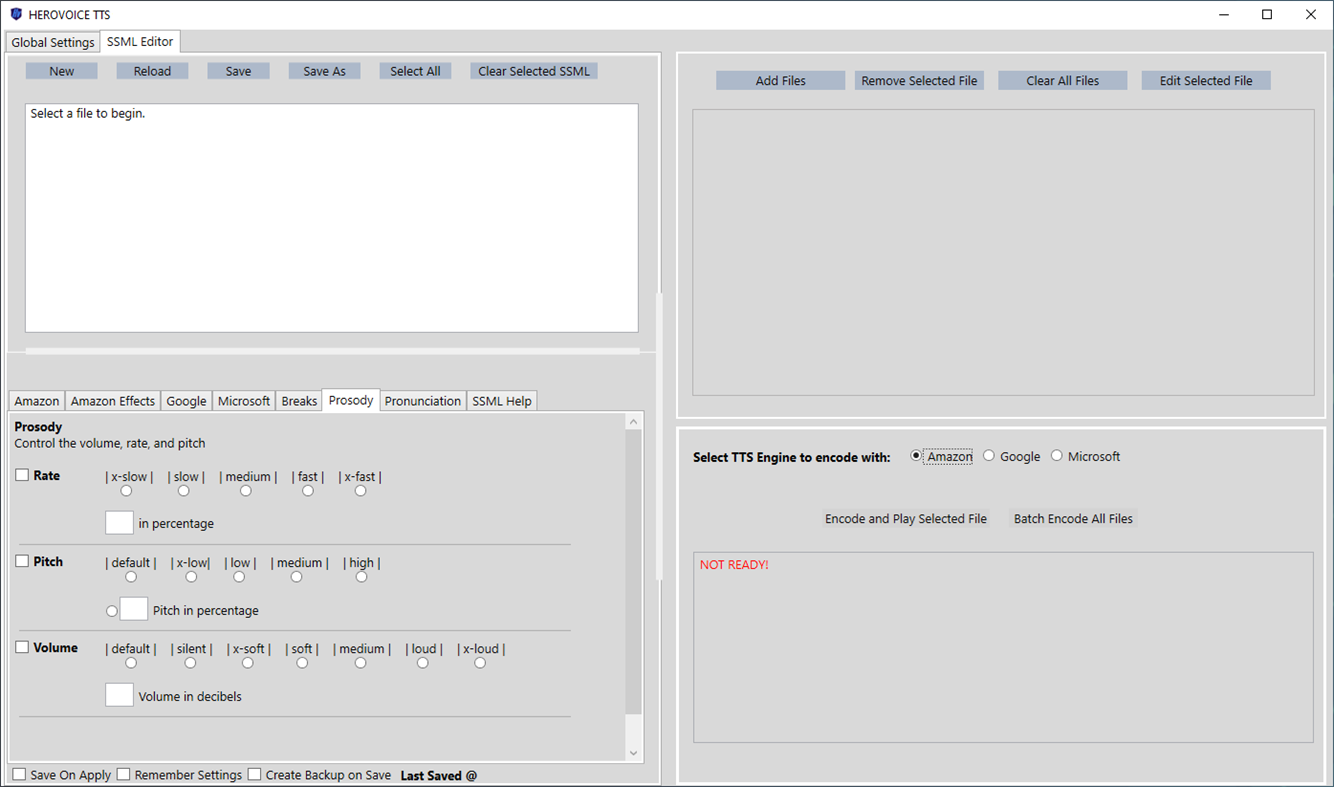Select the x-fast rate radio button
The width and height of the screenshot is (1334, 787).
tap(360, 490)
